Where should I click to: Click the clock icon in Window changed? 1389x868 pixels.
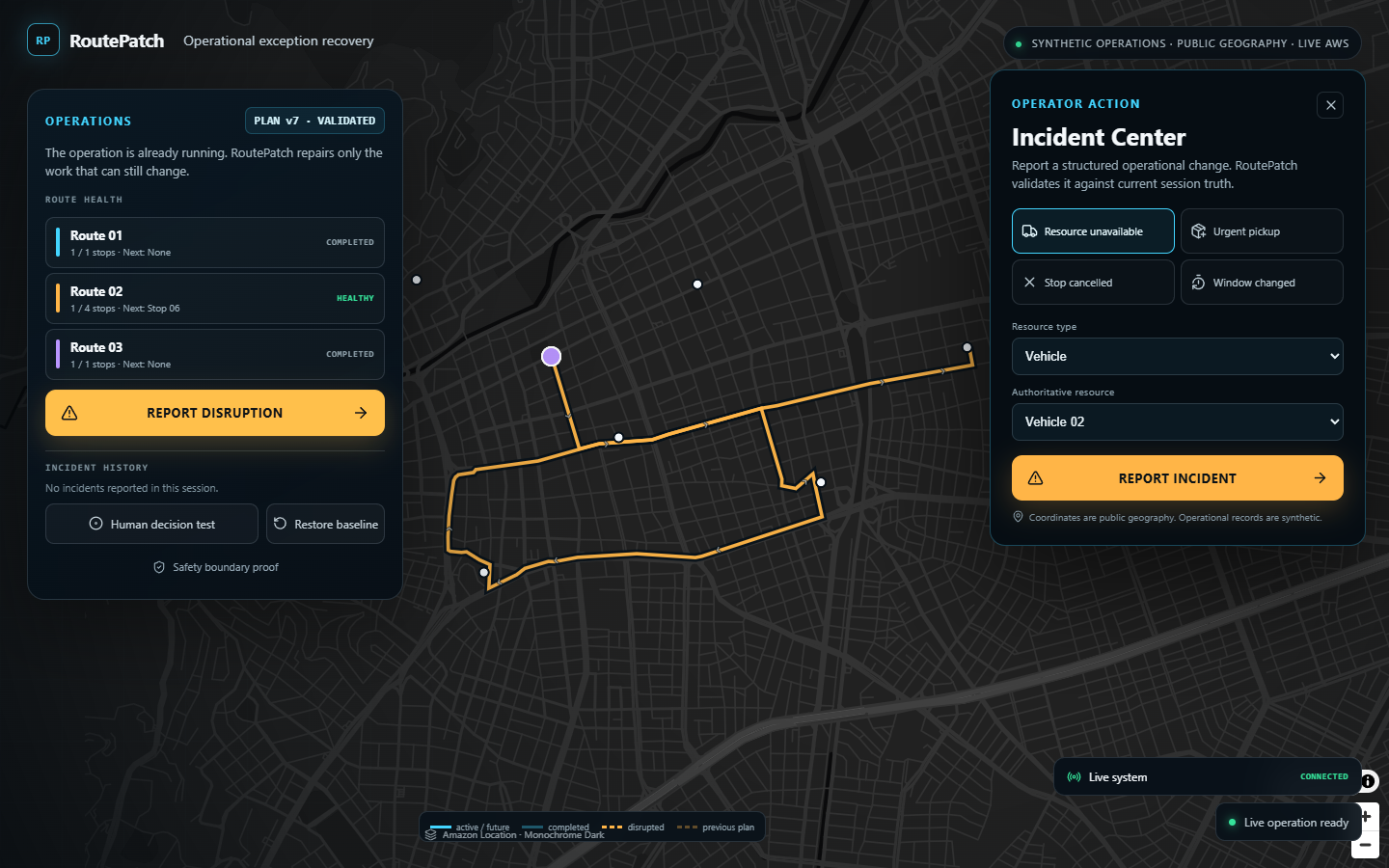tap(1198, 283)
